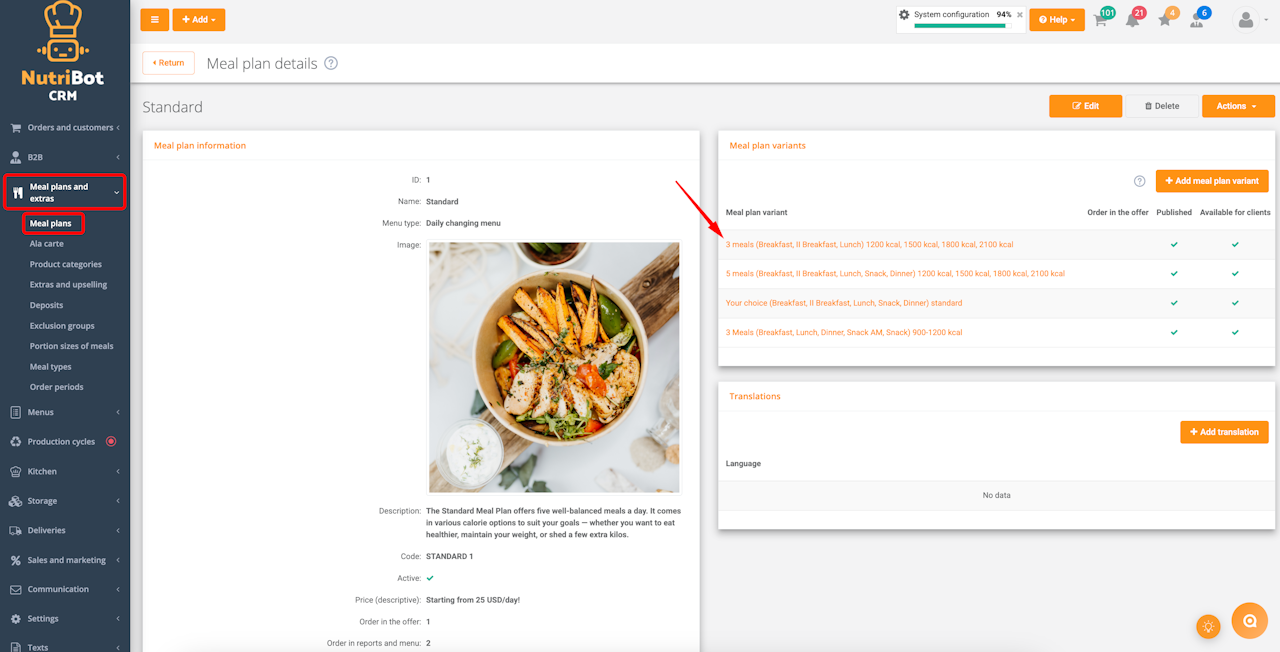This screenshot has height=652, width=1280.
Task: Open the star favorites icon with badge
Action: coord(1165,20)
